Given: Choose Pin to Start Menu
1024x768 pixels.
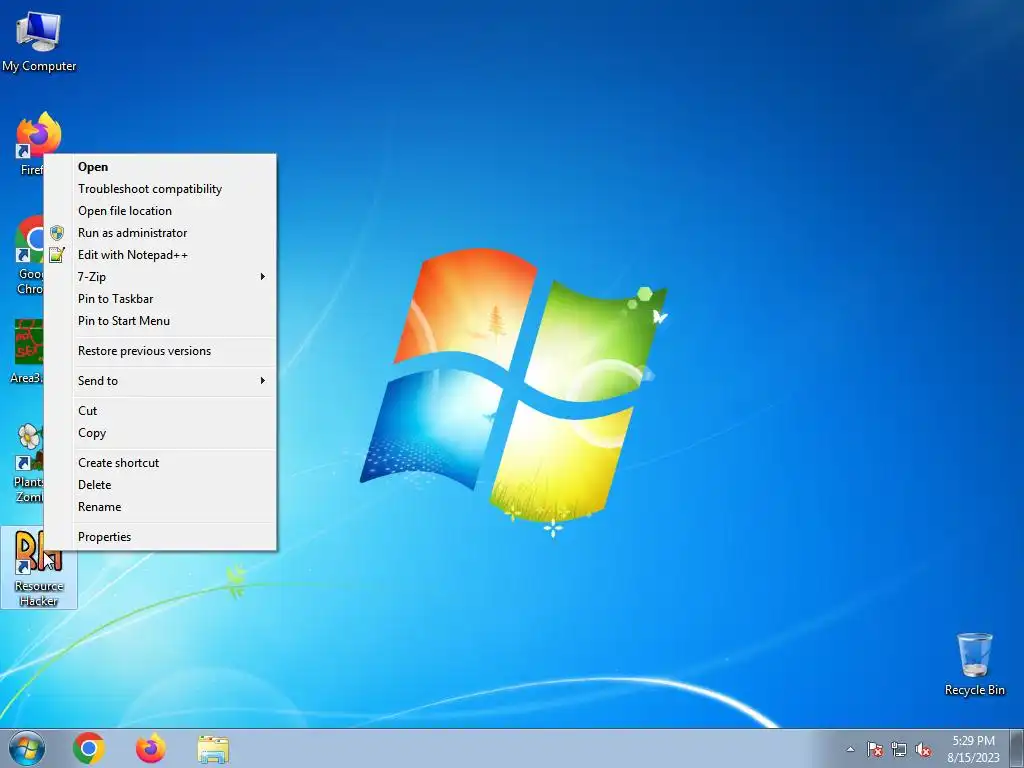Looking at the screenshot, I should pyautogui.click(x=161, y=321).
